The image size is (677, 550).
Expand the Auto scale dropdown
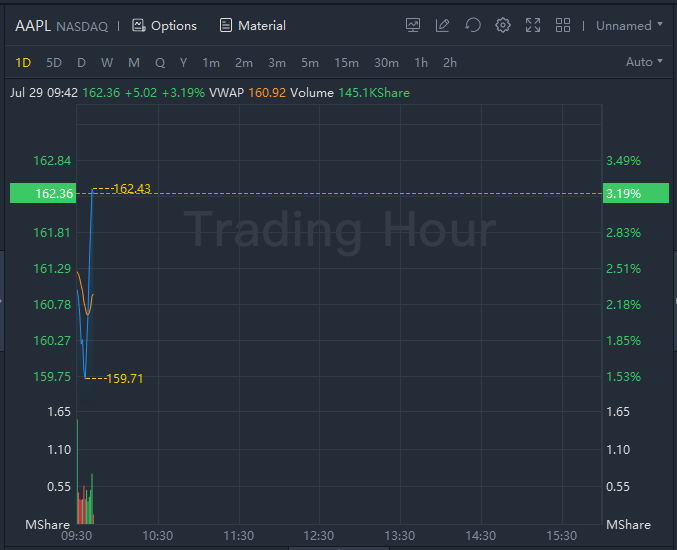coord(644,62)
